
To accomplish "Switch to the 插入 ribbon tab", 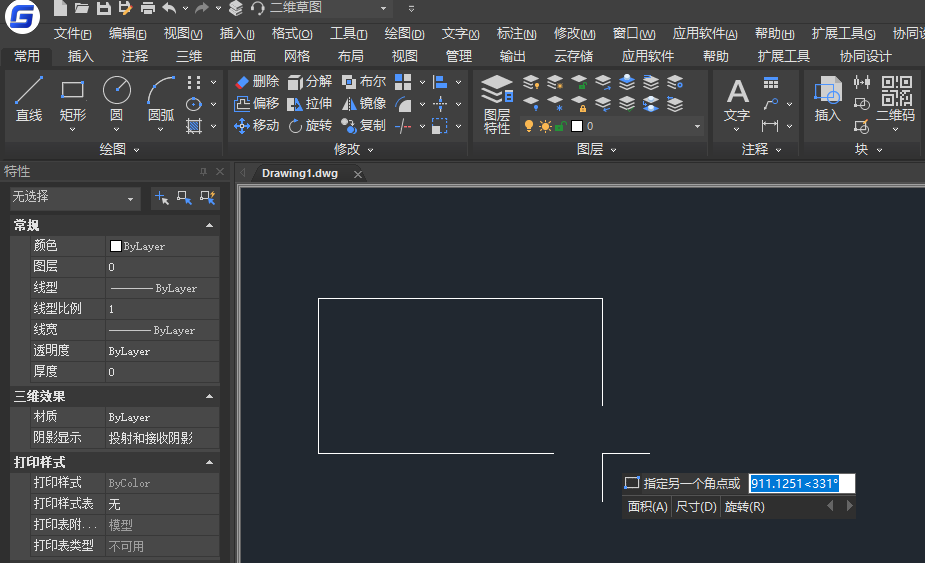I will pos(81,56).
